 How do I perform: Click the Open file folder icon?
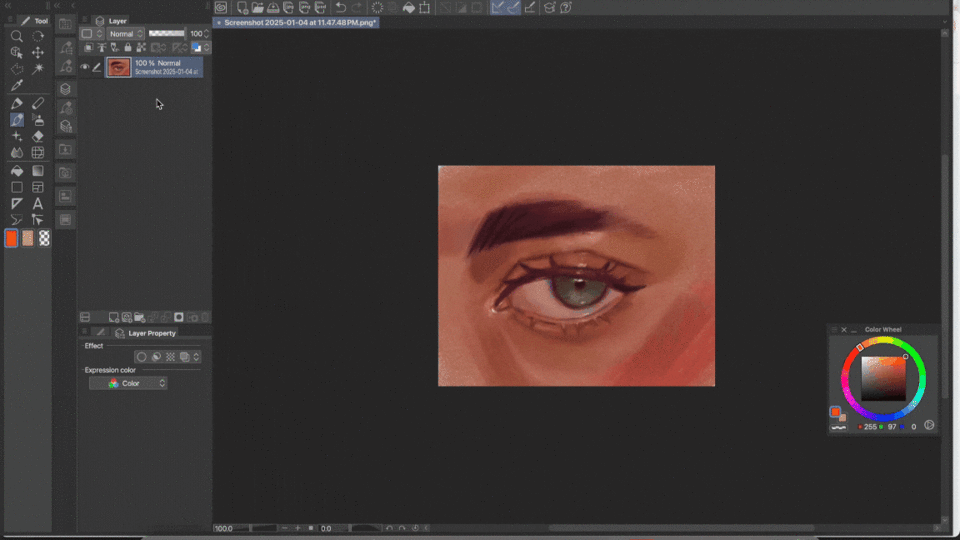click(x=258, y=7)
